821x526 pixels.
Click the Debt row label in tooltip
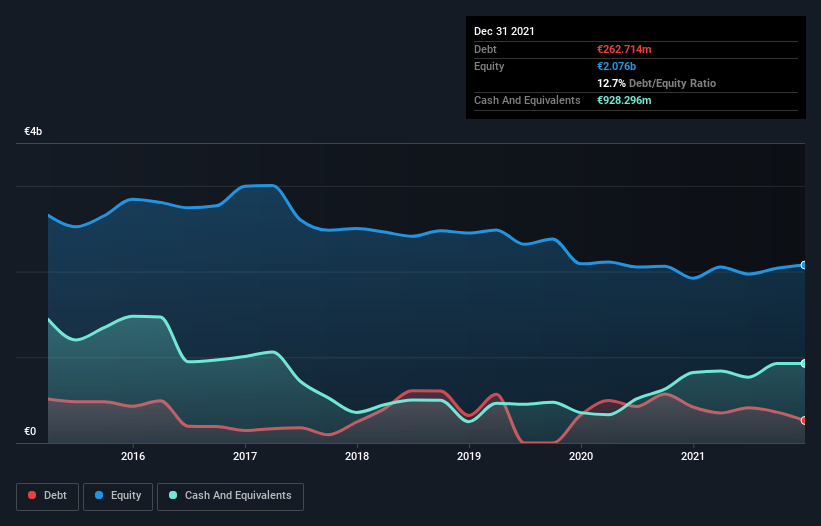(x=485, y=49)
